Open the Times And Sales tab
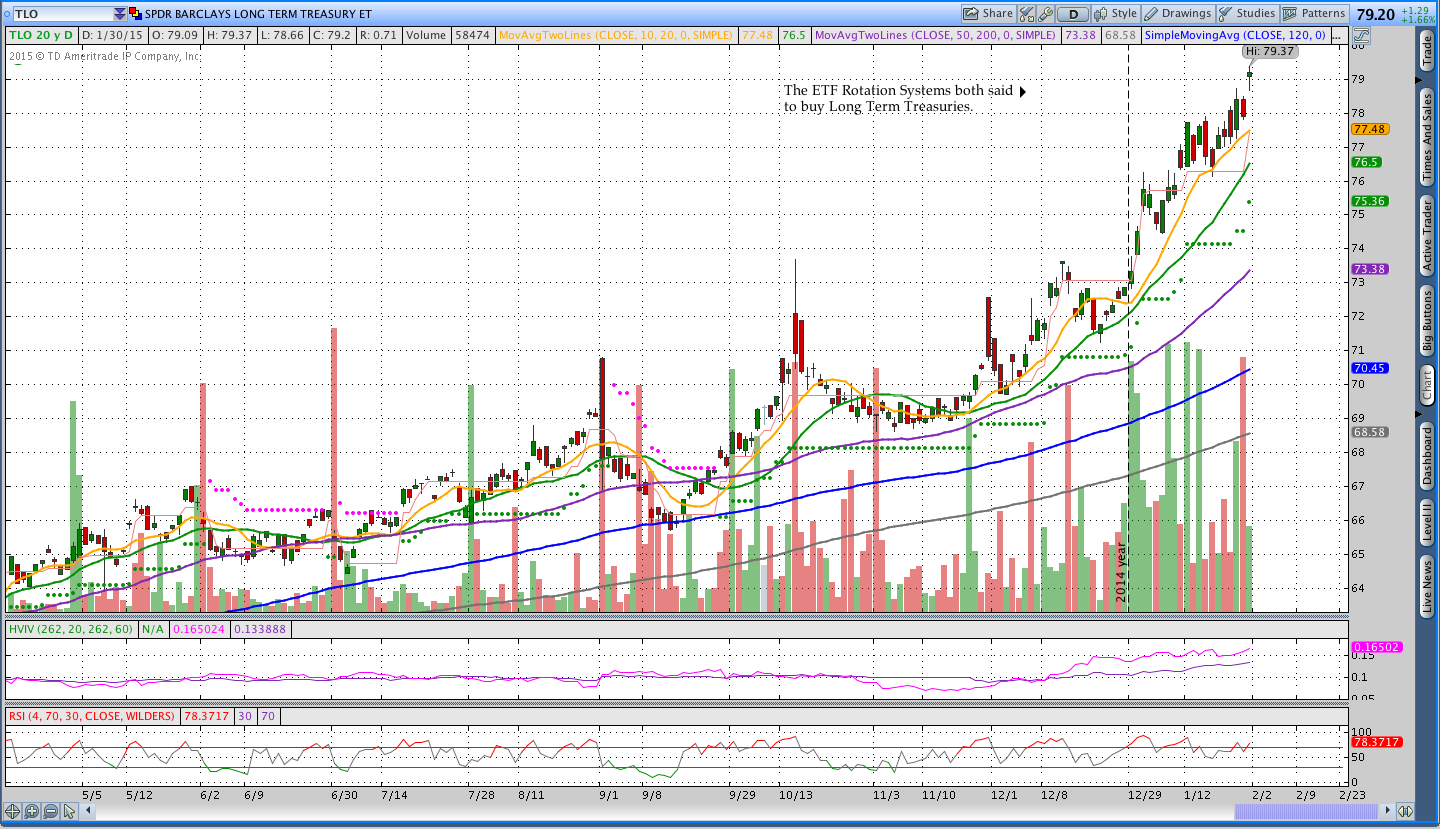Image resolution: width=1440 pixels, height=829 pixels. point(1427,137)
